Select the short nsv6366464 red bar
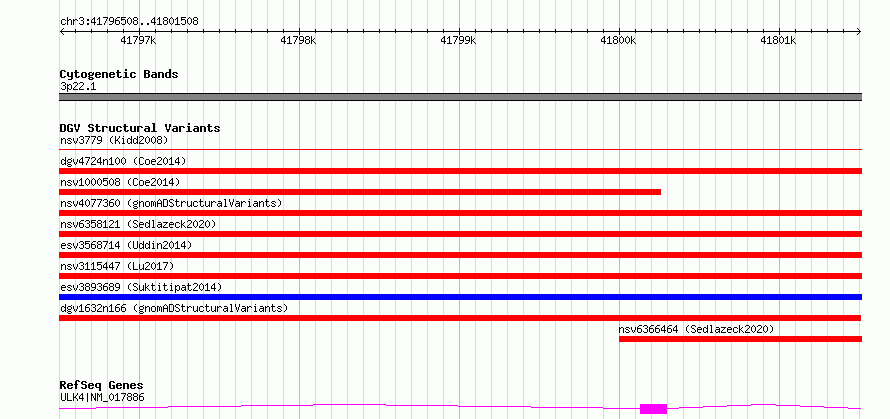 point(740,339)
